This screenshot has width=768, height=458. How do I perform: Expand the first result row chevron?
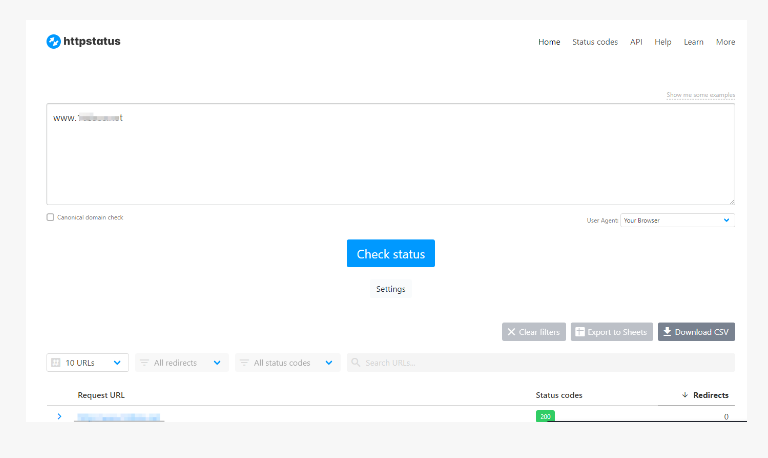tap(59, 416)
